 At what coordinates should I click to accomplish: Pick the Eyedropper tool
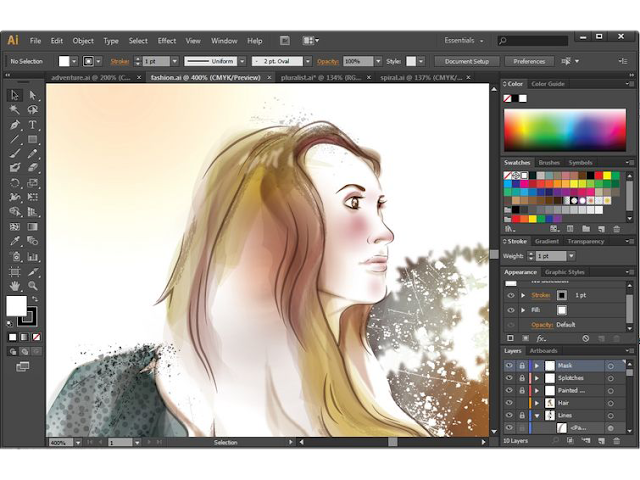(x=15, y=241)
